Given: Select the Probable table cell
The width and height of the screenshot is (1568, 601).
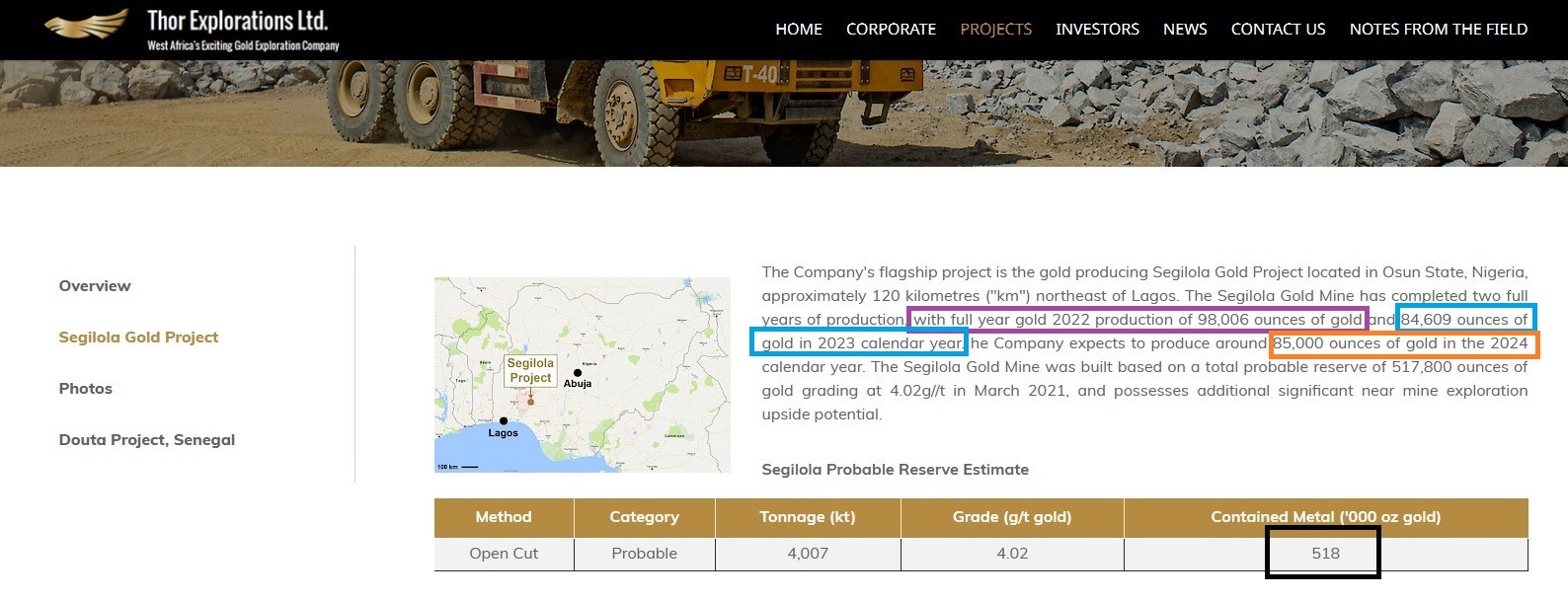Looking at the screenshot, I should (644, 554).
